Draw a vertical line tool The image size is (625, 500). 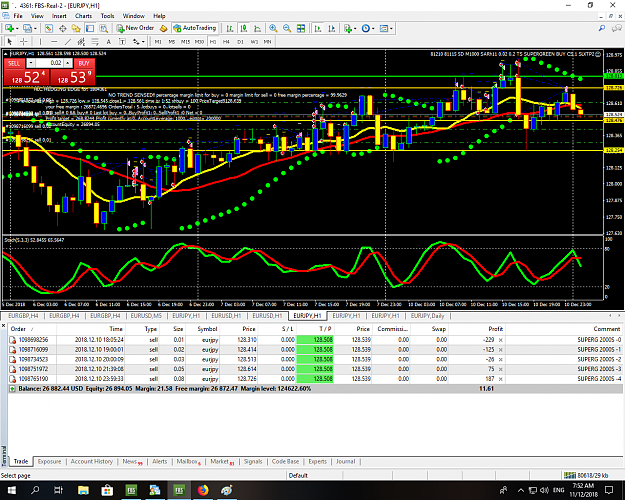point(40,41)
